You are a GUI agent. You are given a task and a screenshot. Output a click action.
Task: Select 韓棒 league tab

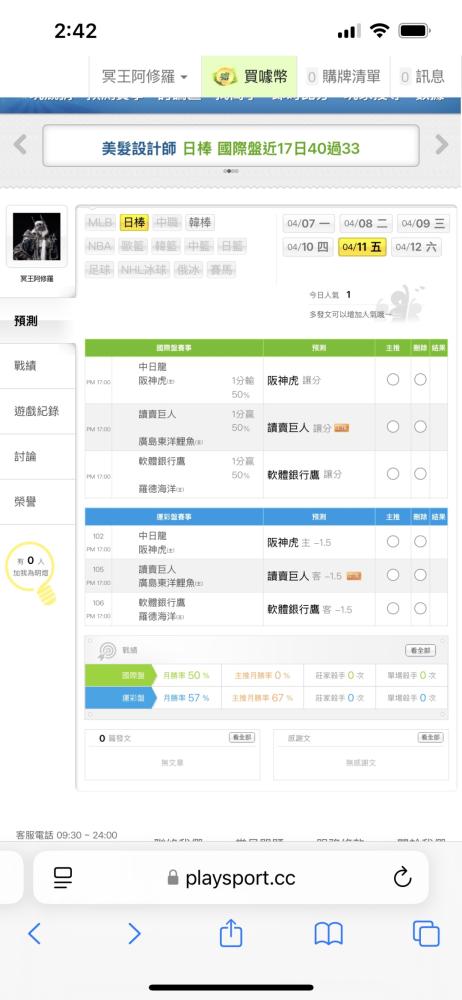pyautogui.click(x=200, y=223)
